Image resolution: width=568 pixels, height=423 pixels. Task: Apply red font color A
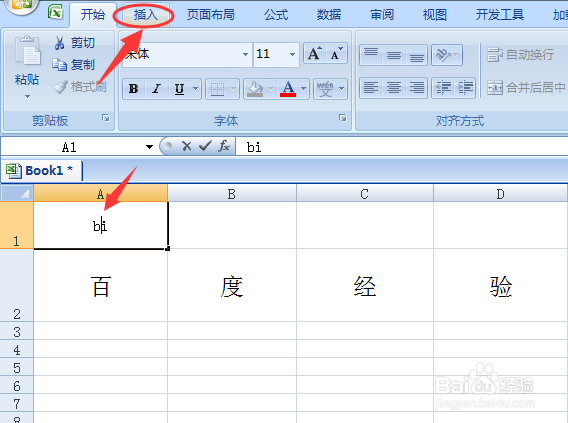point(288,89)
